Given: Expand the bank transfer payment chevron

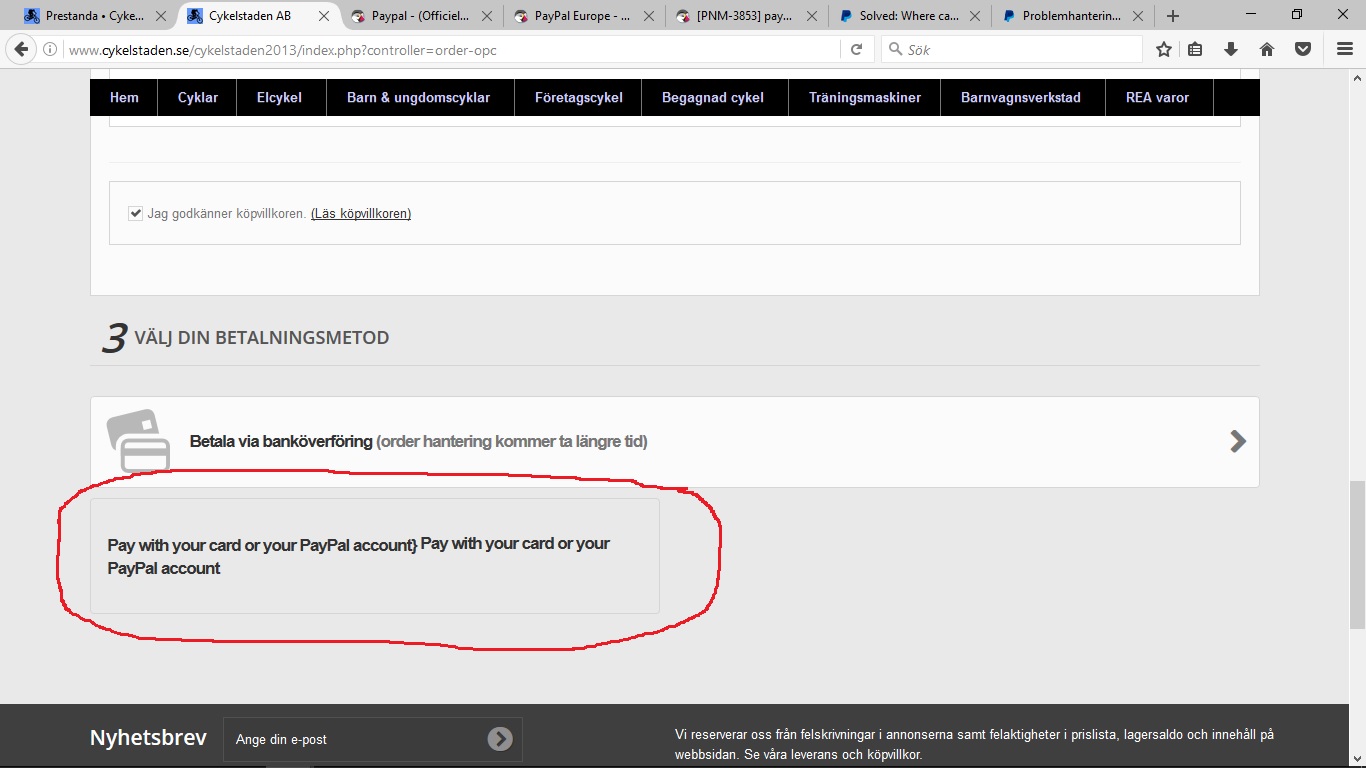Looking at the screenshot, I should (1238, 441).
